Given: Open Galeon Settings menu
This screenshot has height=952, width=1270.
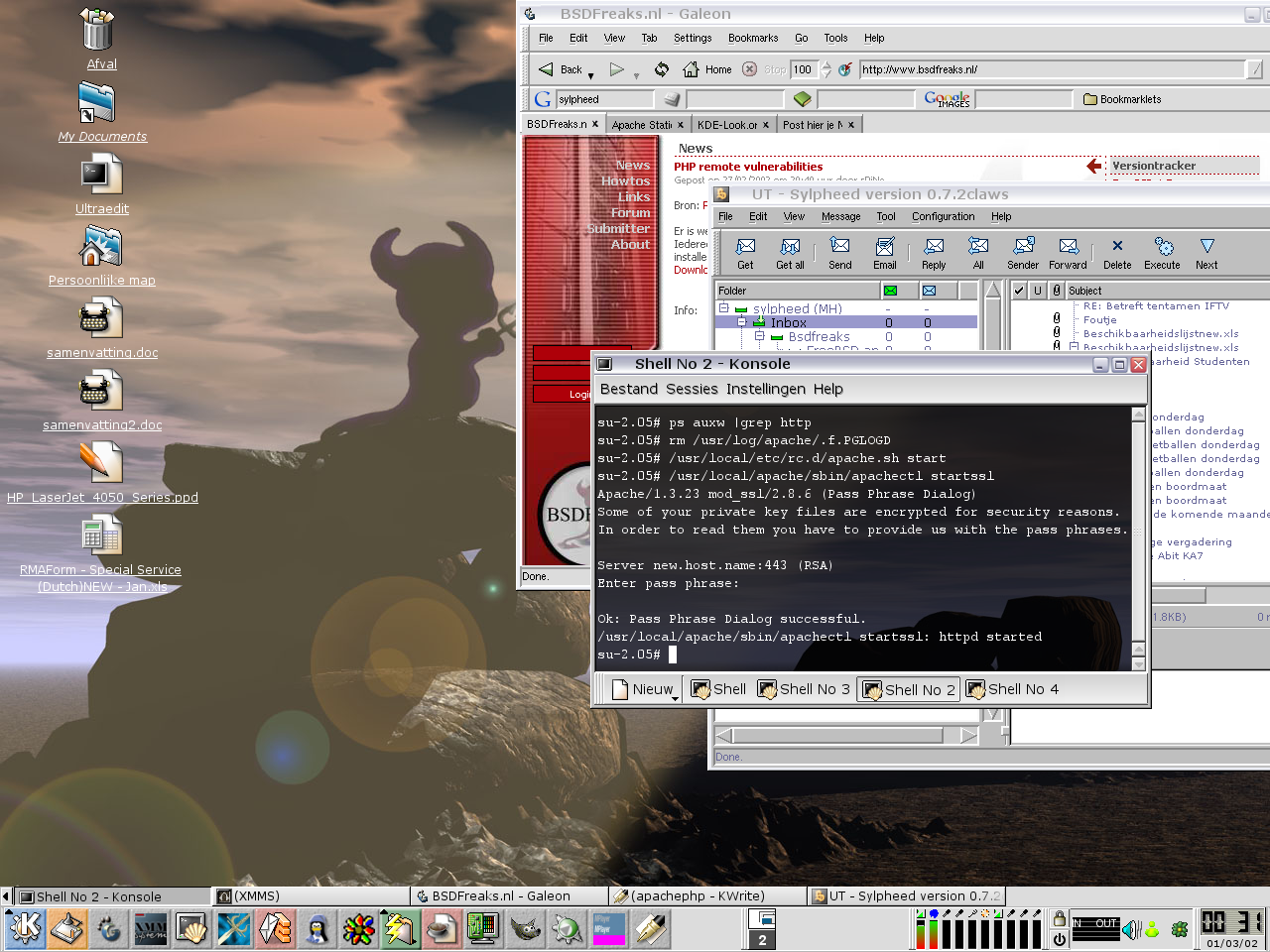Looking at the screenshot, I should 693,38.
